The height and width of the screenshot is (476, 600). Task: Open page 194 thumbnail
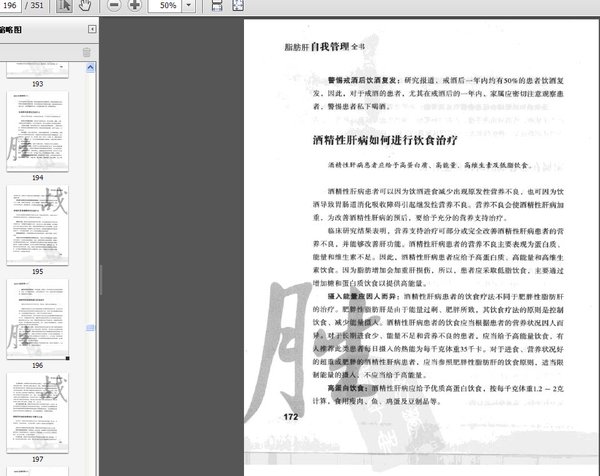[x=38, y=131]
